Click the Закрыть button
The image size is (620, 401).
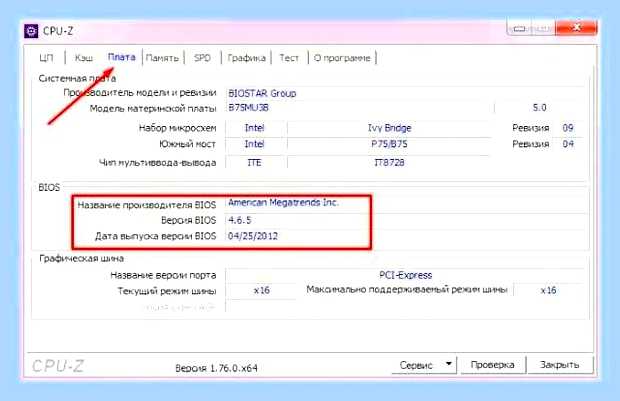pyautogui.click(x=560, y=365)
